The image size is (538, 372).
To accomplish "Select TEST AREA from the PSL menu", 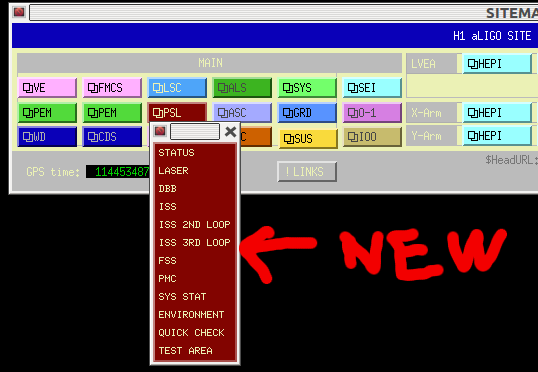I will 195,351.
